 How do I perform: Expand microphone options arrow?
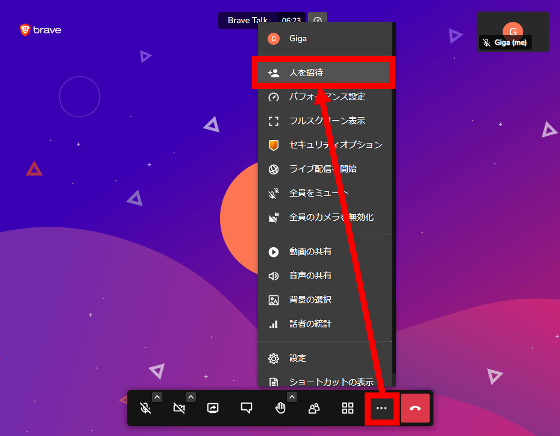coord(157,397)
